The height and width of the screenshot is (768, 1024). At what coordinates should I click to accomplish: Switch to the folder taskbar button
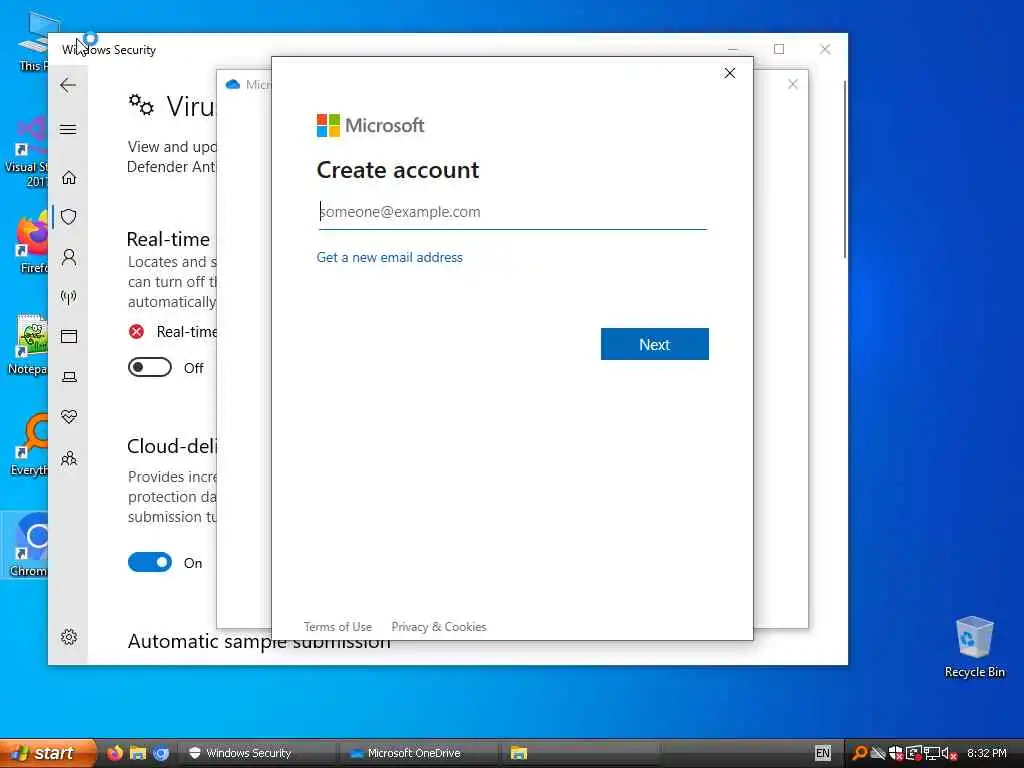pos(580,753)
